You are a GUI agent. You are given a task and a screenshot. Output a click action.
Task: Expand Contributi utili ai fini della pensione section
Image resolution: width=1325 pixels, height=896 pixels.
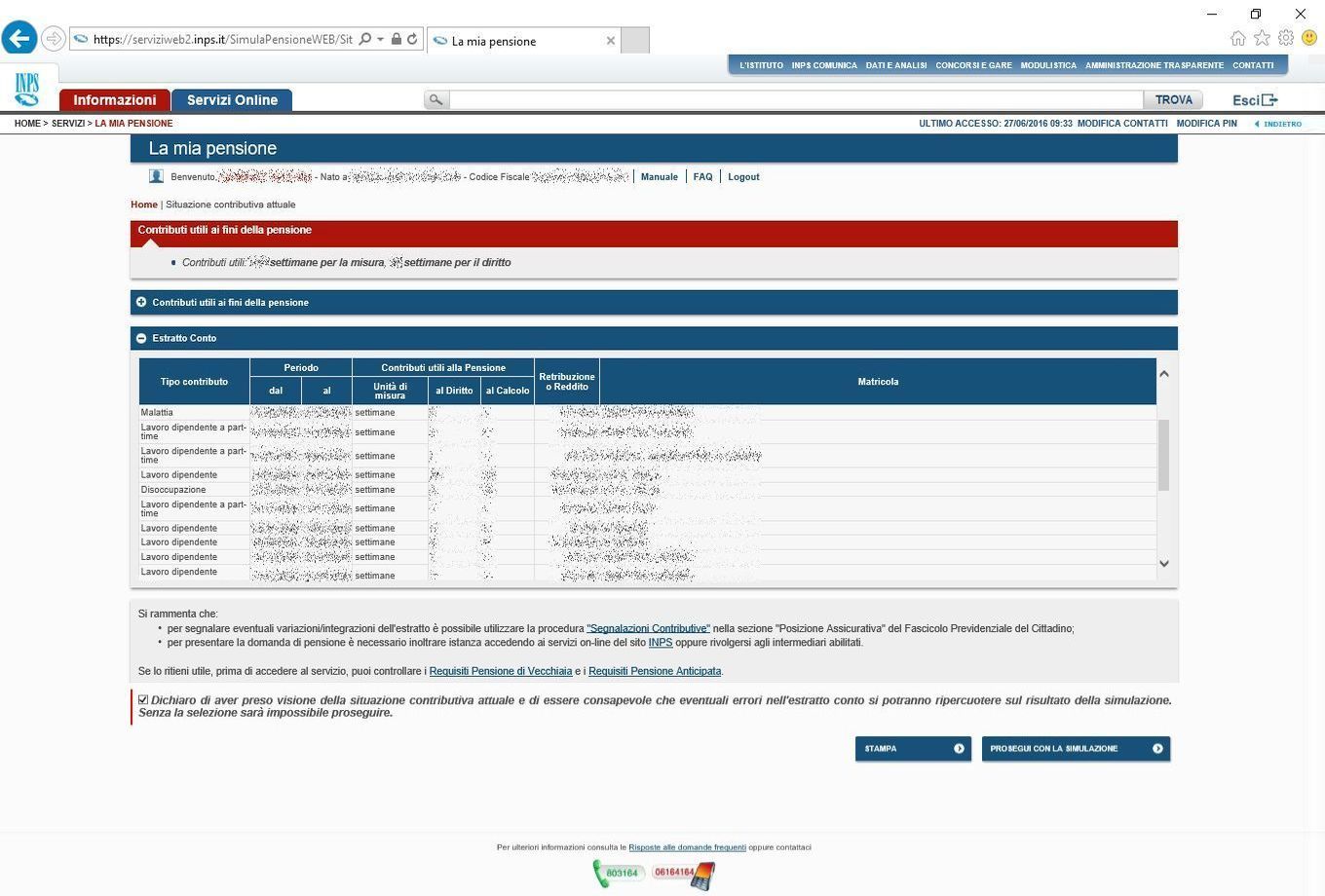tap(141, 302)
